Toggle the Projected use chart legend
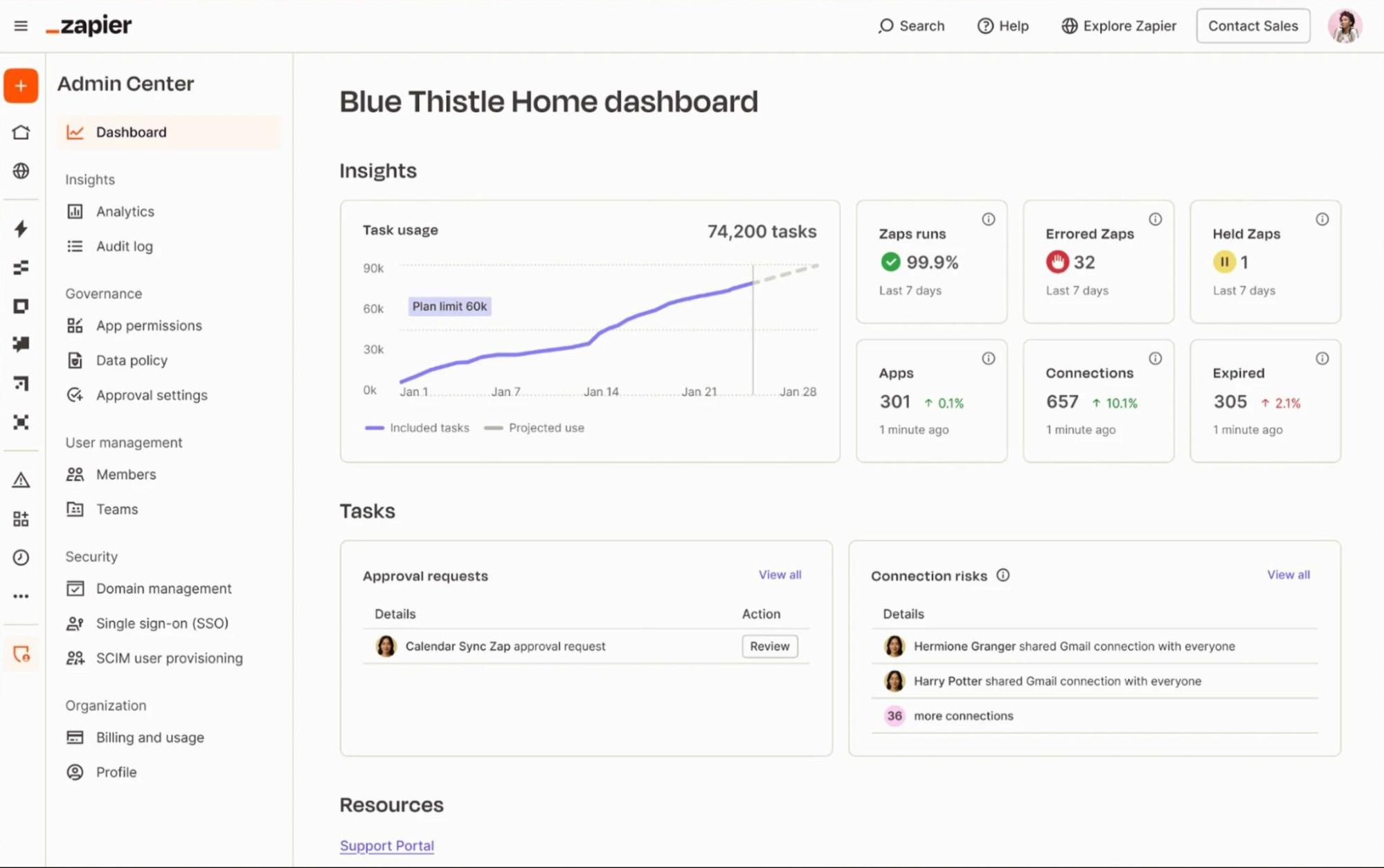 (x=534, y=428)
